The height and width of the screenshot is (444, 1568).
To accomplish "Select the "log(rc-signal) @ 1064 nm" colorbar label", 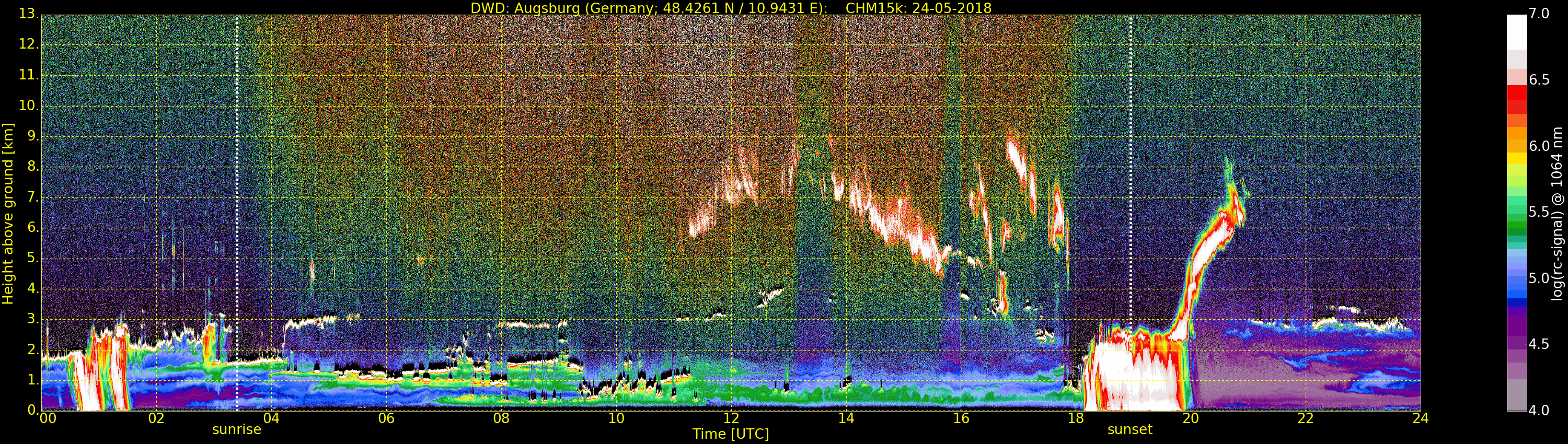I will click(x=1557, y=214).
